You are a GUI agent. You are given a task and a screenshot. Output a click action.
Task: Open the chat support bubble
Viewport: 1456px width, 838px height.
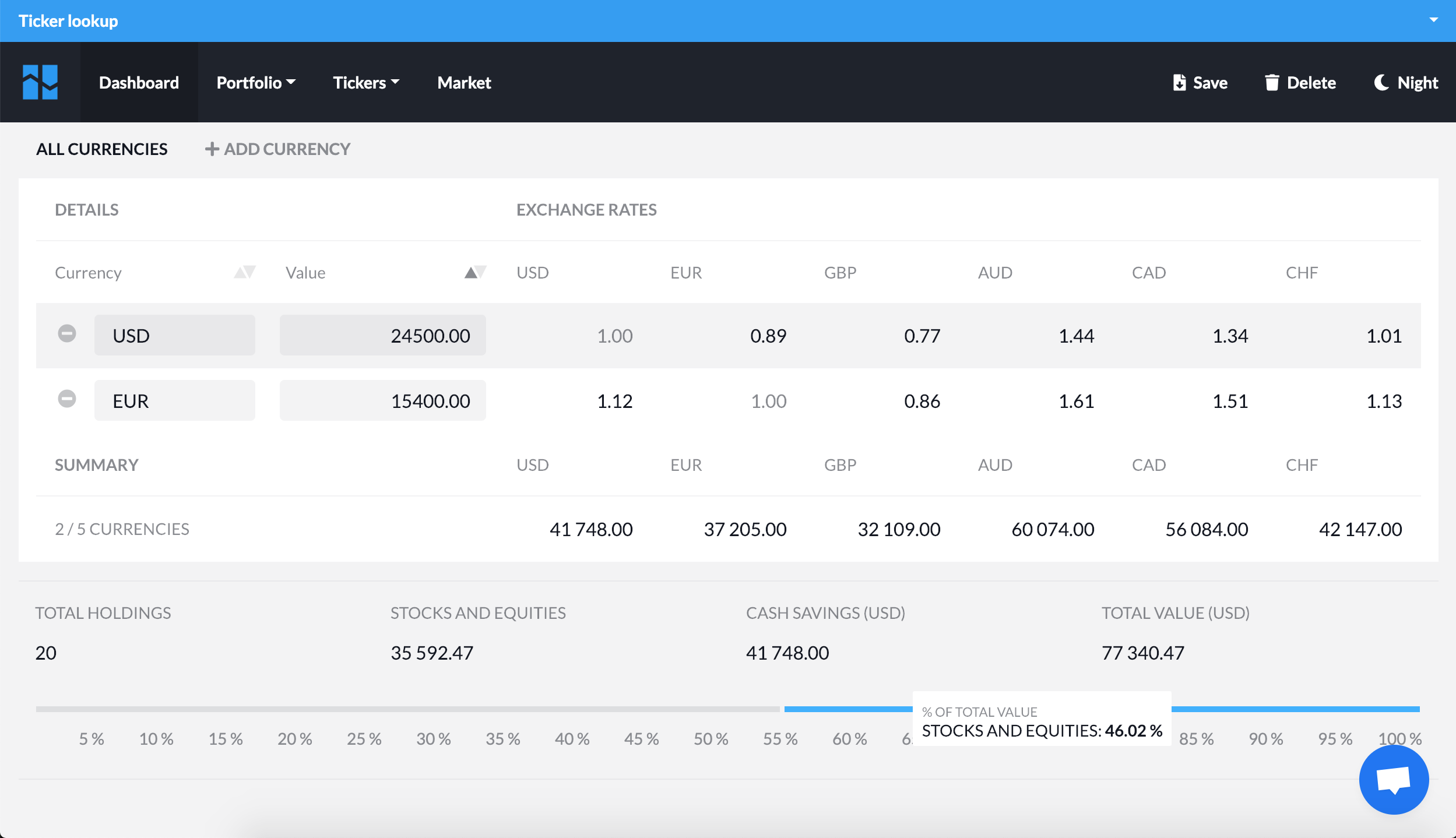click(1393, 779)
